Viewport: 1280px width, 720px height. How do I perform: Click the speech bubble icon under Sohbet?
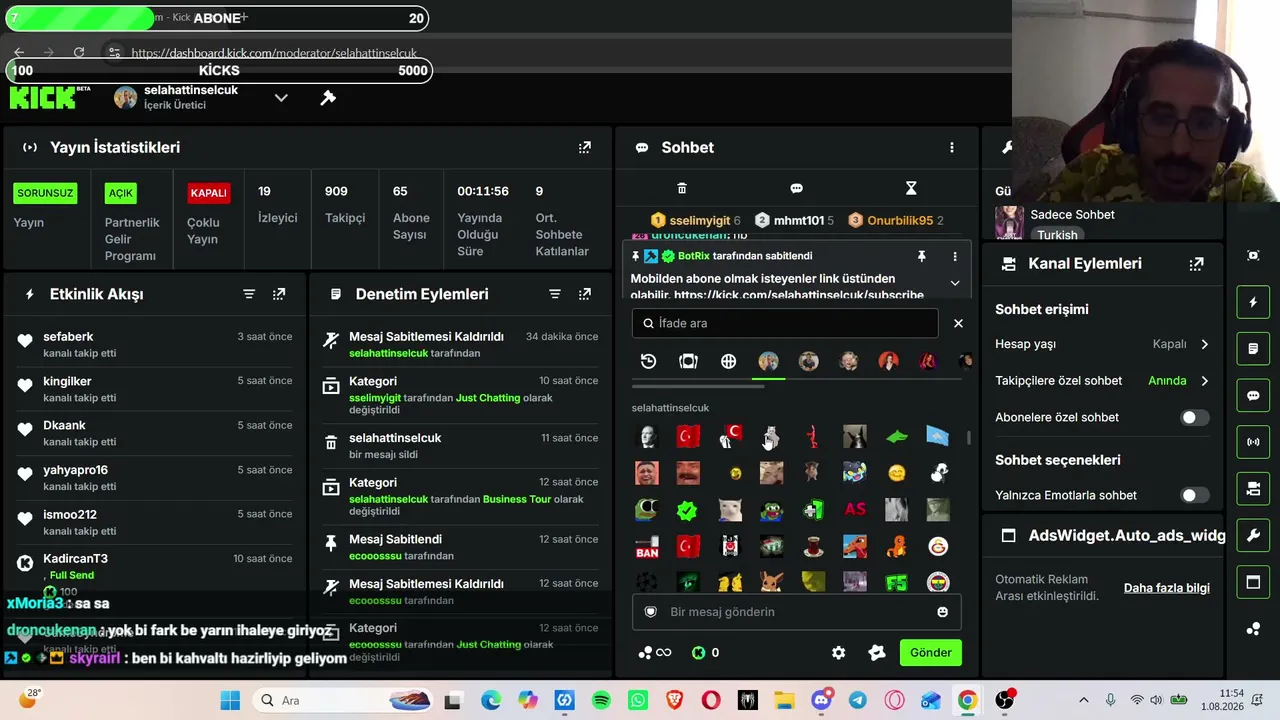[x=796, y=188]
